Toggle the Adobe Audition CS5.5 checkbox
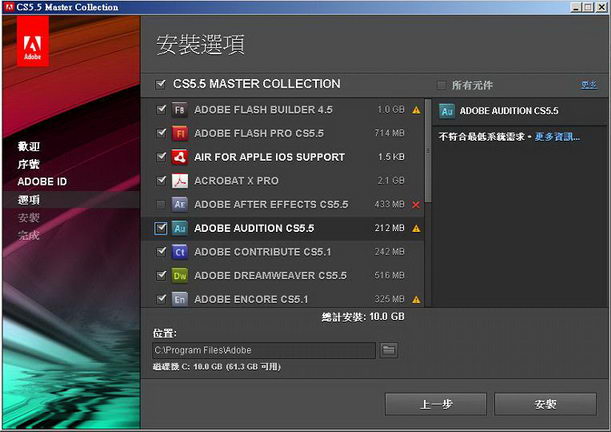The image size is (611, 432). pos(161,228)
